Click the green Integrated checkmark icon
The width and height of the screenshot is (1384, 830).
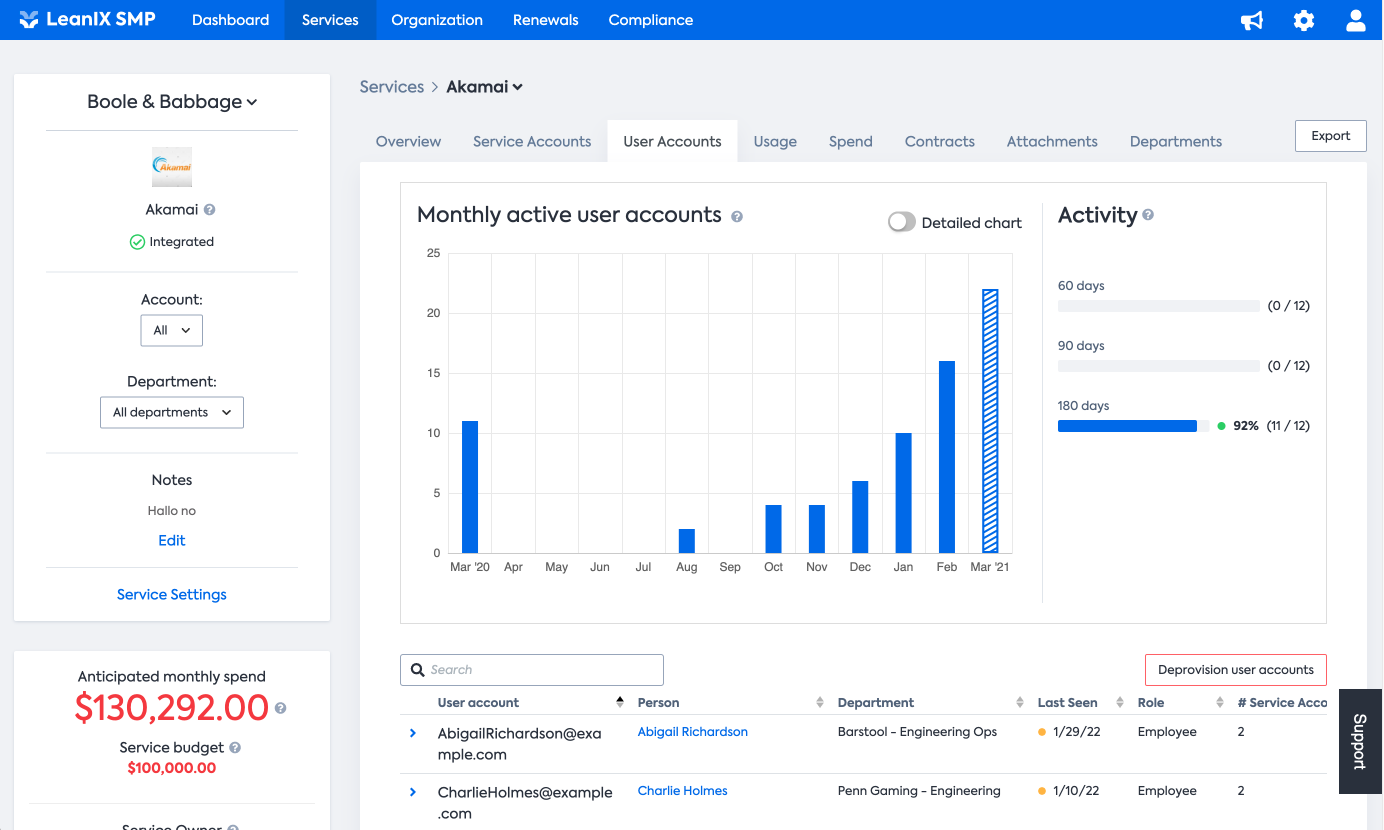point(137,242)
